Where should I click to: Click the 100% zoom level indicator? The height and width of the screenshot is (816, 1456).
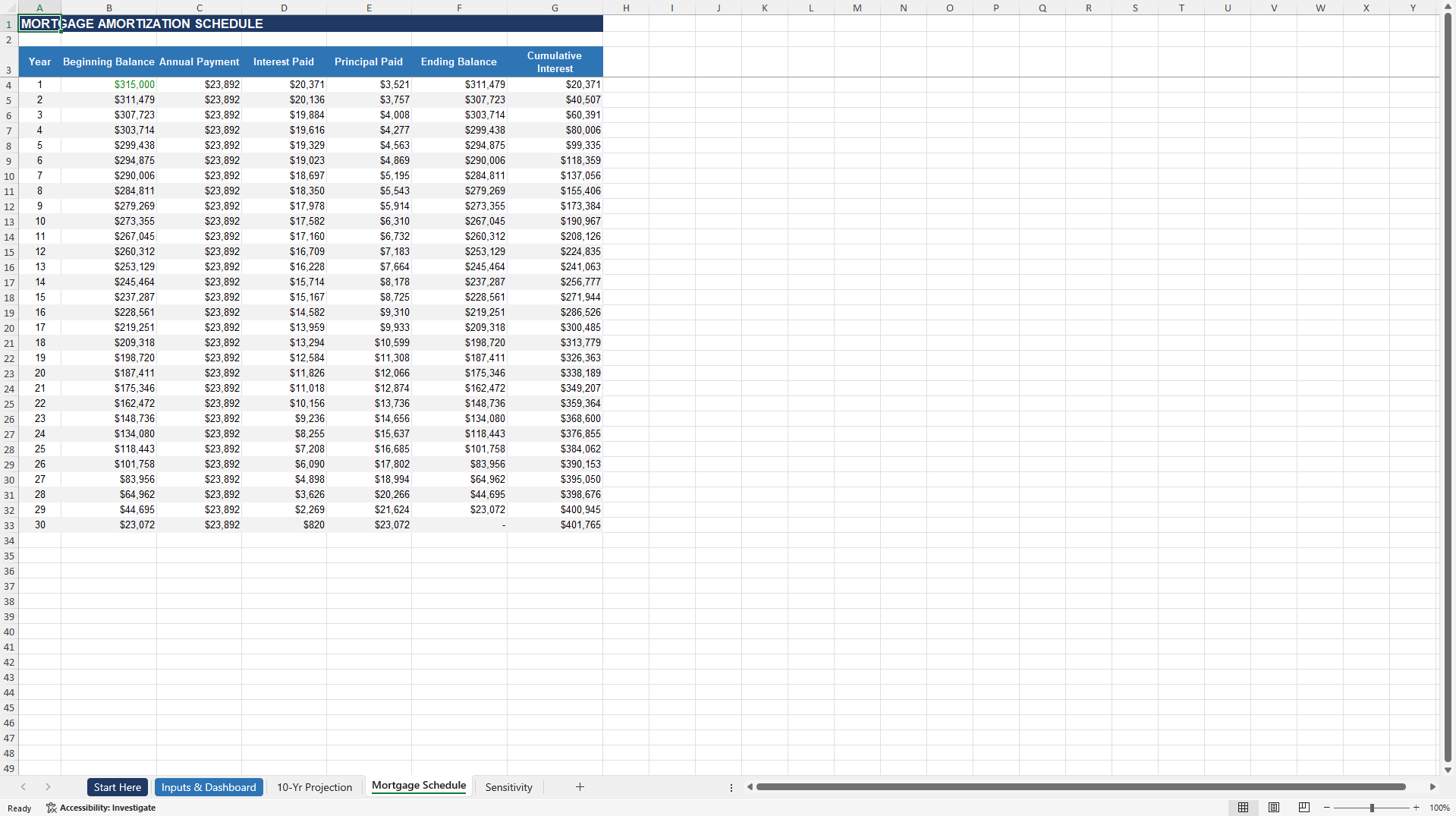coord(1439,808)
